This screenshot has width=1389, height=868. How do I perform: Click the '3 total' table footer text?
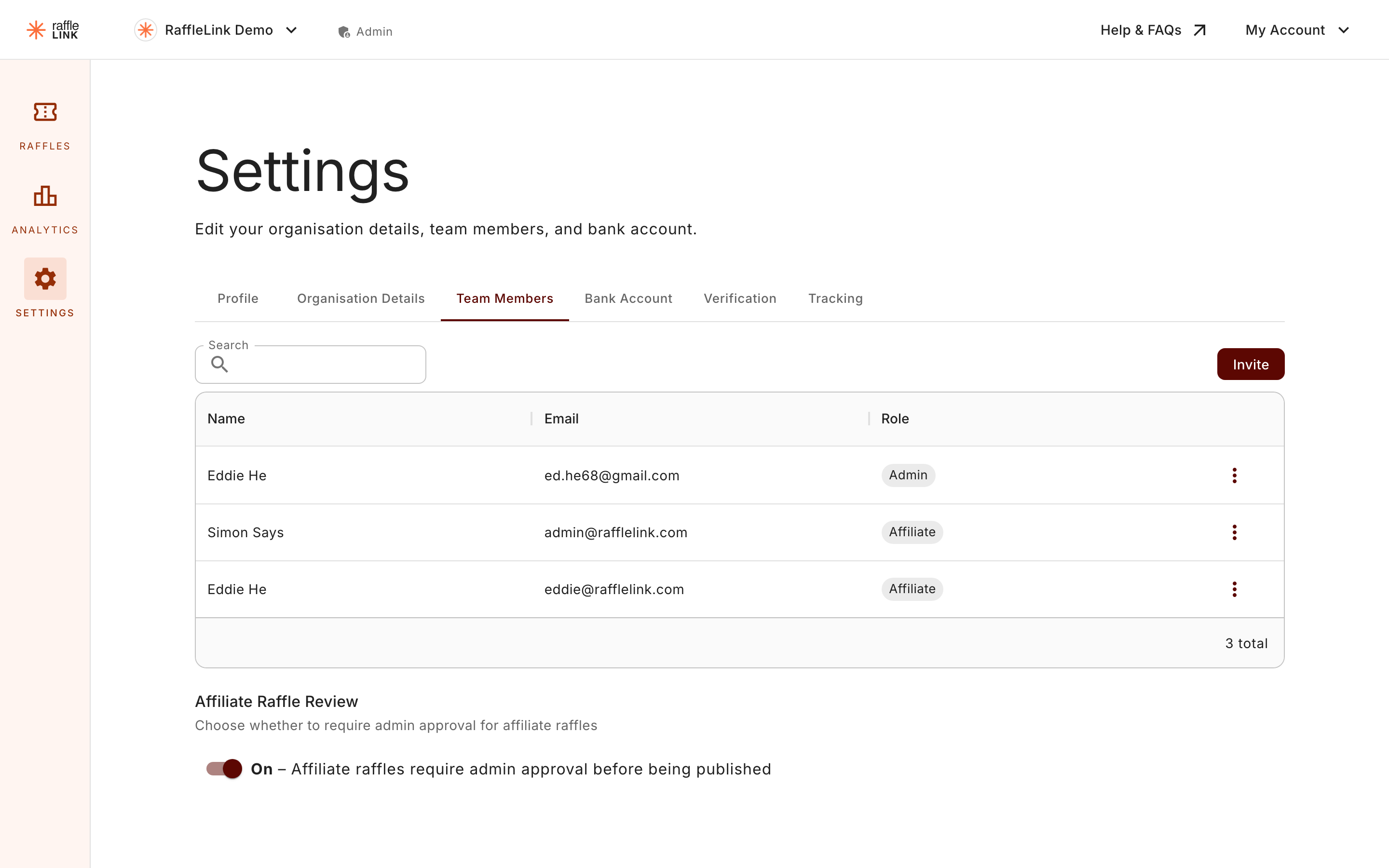tap(1246, 643)
